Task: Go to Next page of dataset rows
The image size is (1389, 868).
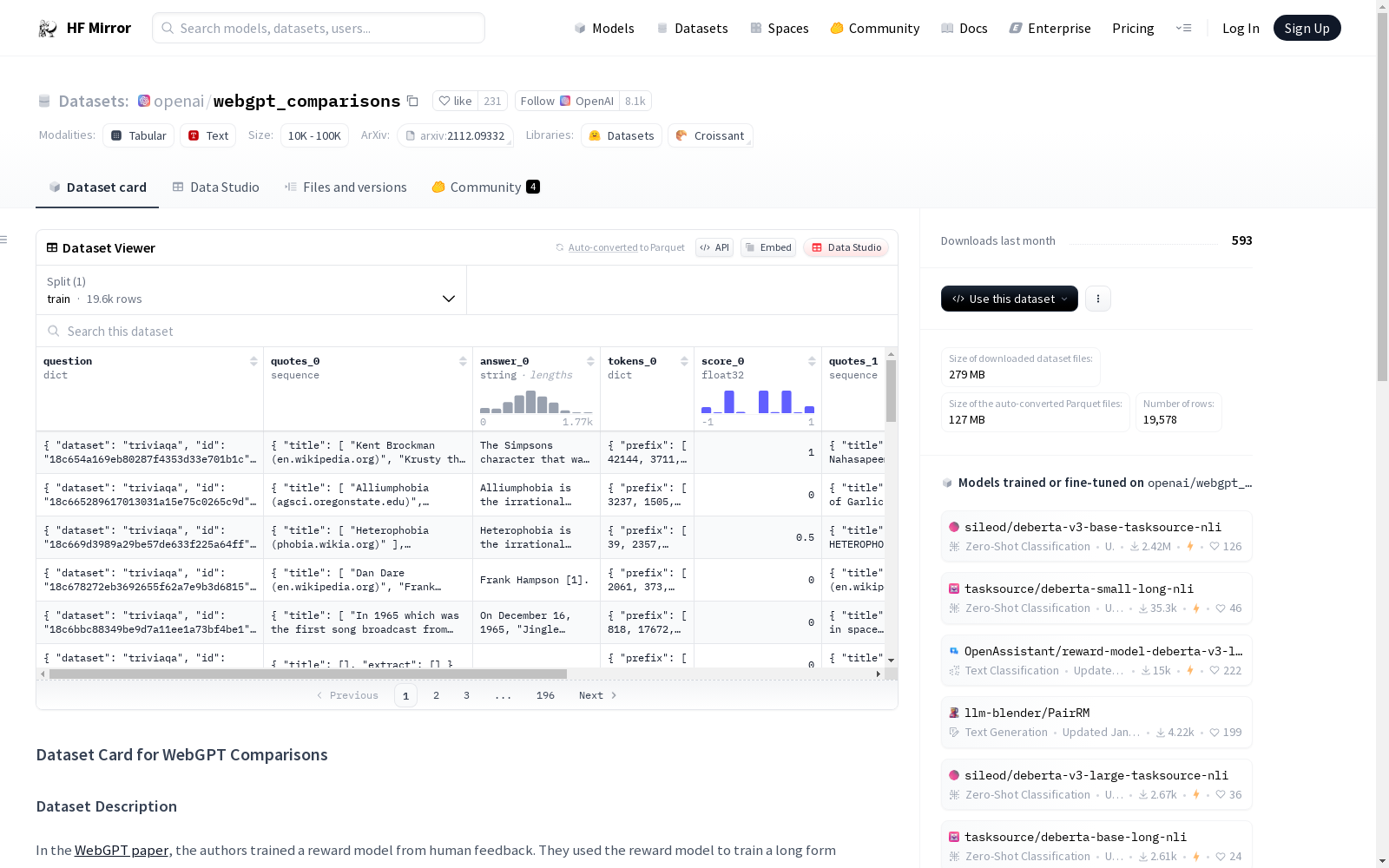Action: pos(598,695)
